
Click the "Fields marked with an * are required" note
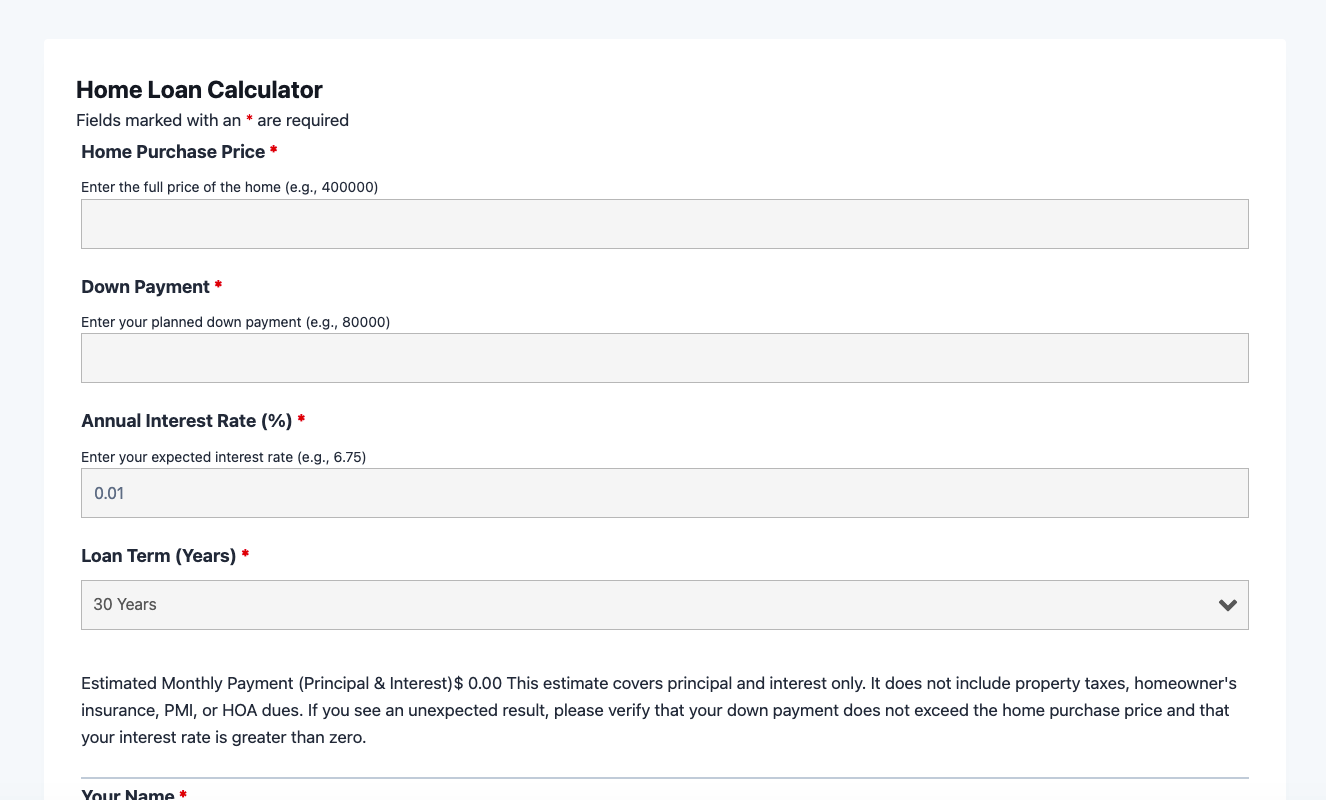click(x=212, y=120)
